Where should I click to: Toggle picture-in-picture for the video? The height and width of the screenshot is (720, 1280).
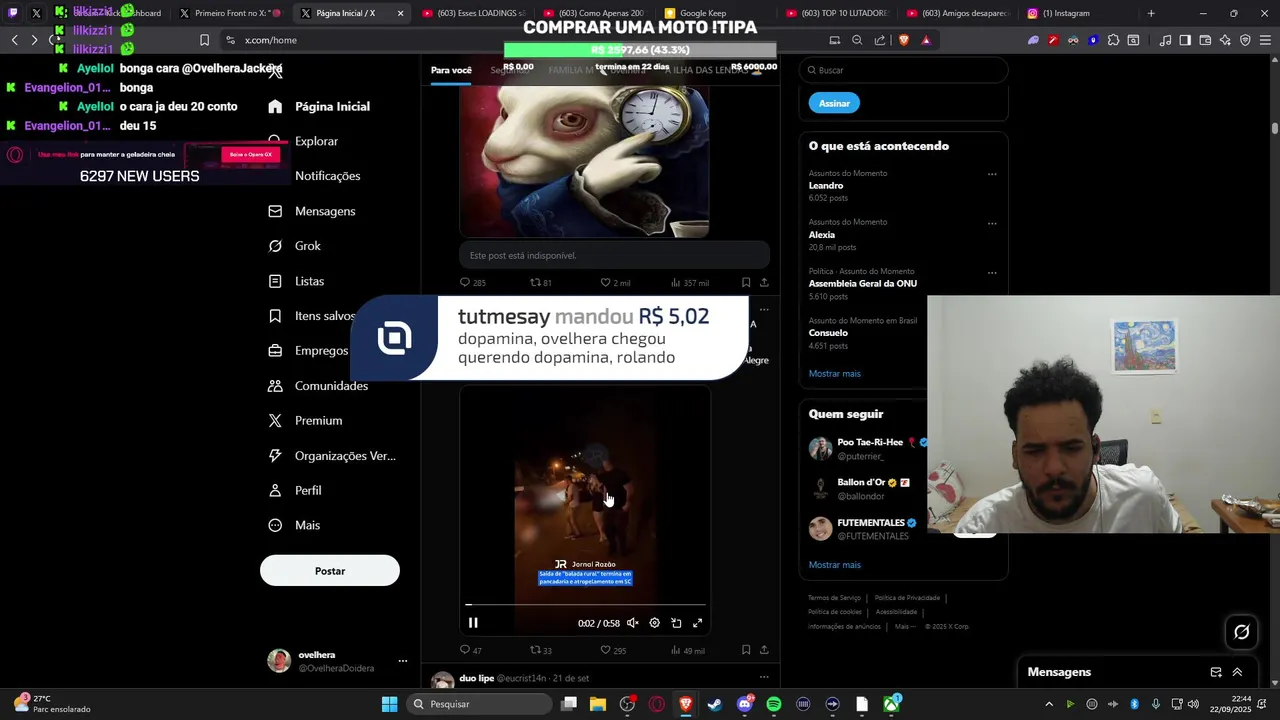click(676, 623)
